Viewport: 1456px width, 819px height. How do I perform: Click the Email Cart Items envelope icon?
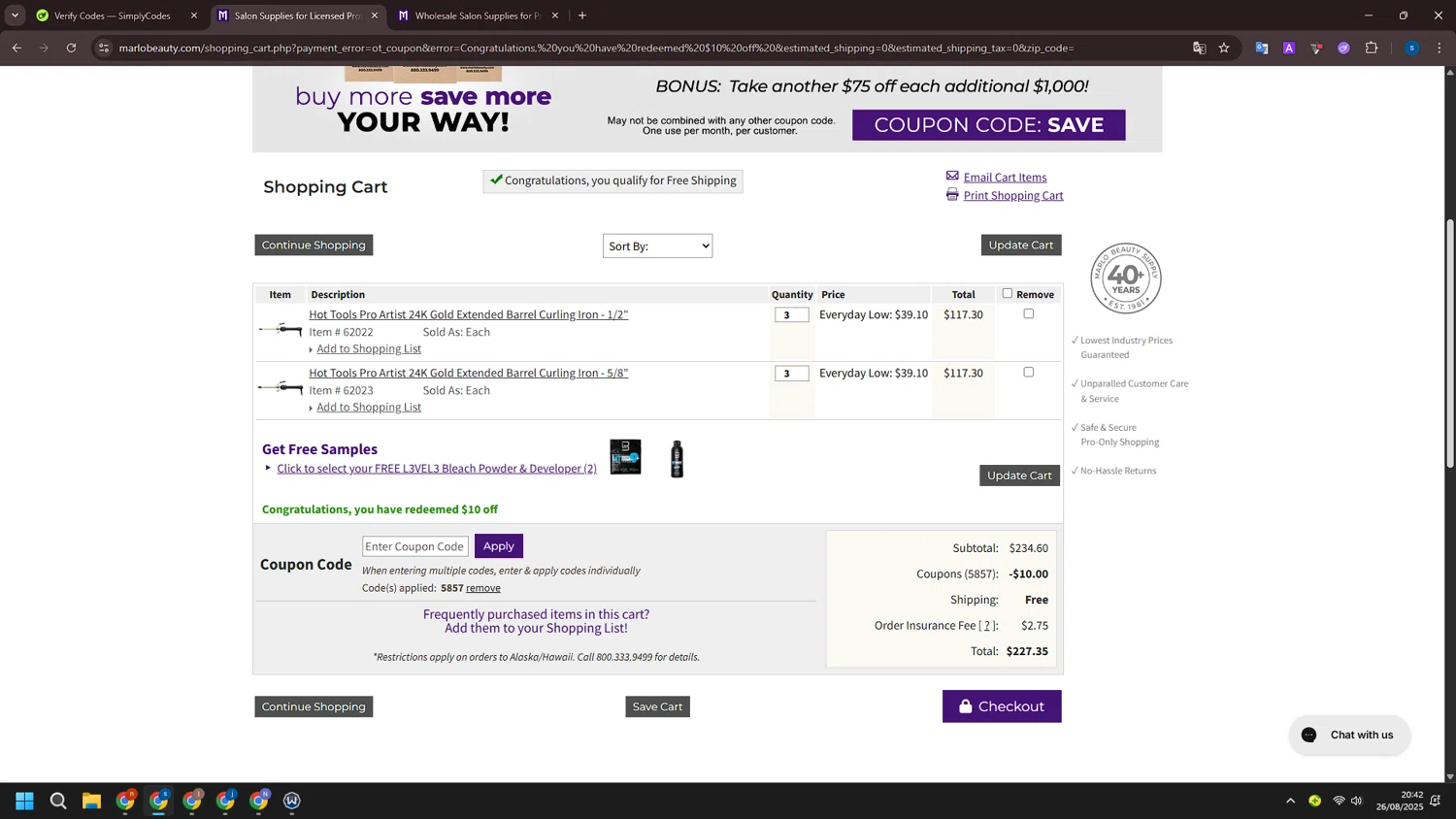(x=952, y=176)
